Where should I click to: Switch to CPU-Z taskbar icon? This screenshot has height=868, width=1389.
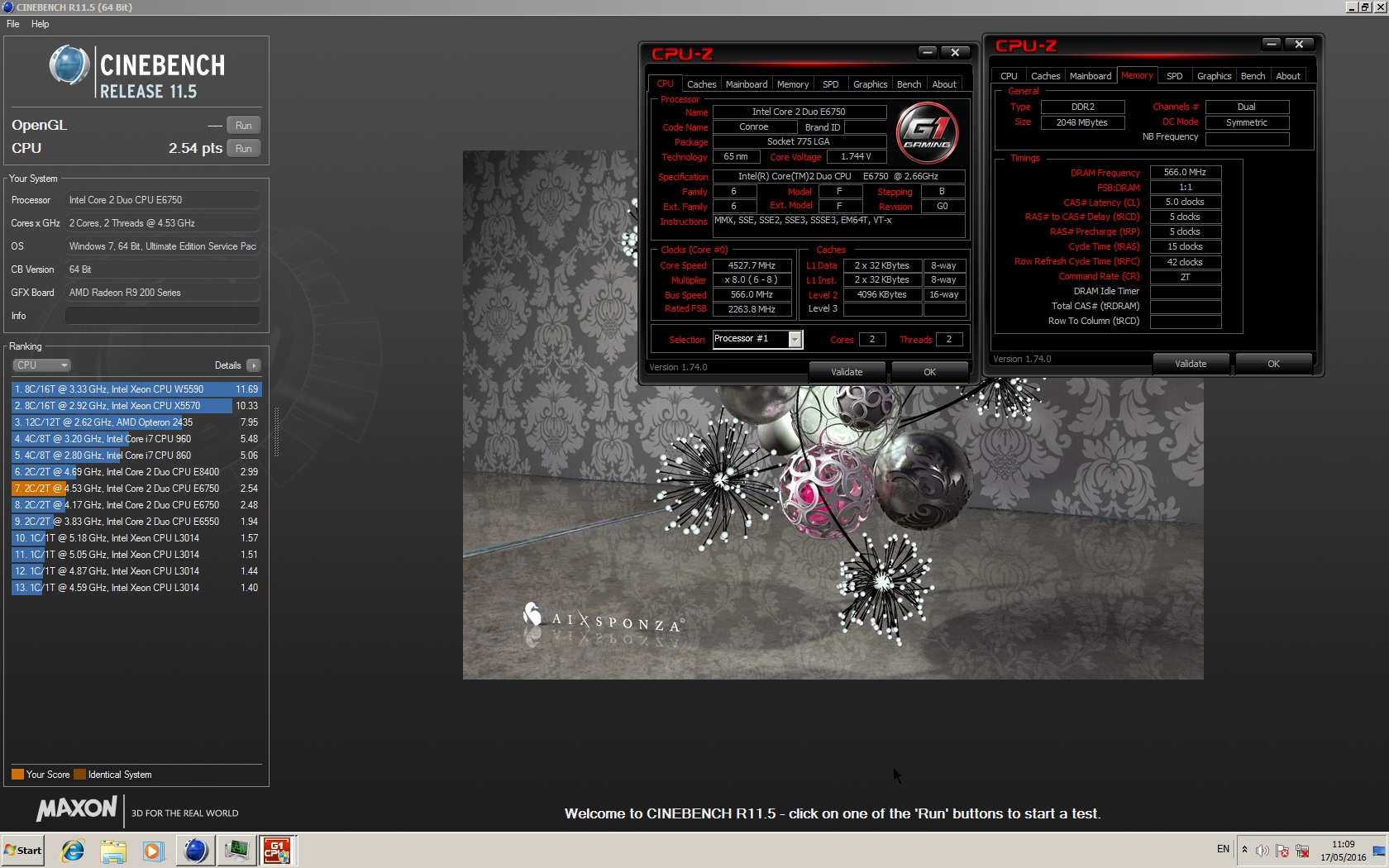coord(278,851)
